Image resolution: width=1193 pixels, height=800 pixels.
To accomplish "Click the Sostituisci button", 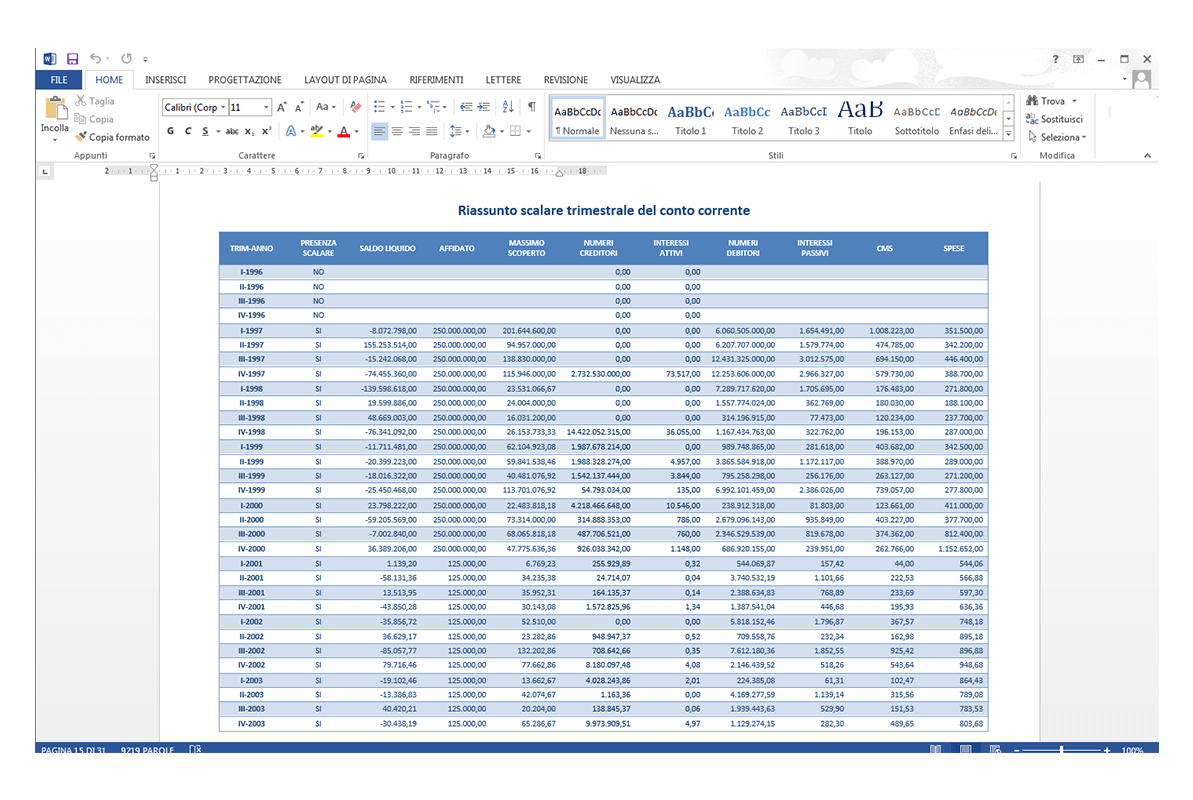I will (x=1054, y=119).
